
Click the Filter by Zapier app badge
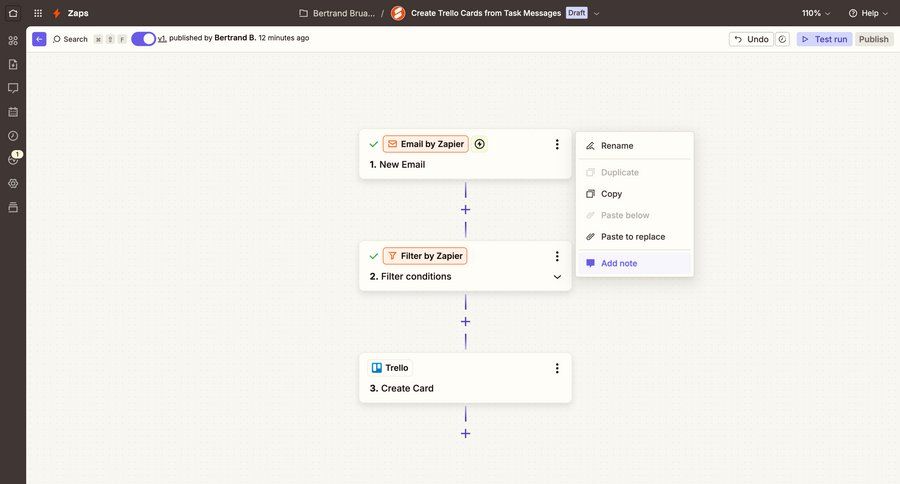425,256
